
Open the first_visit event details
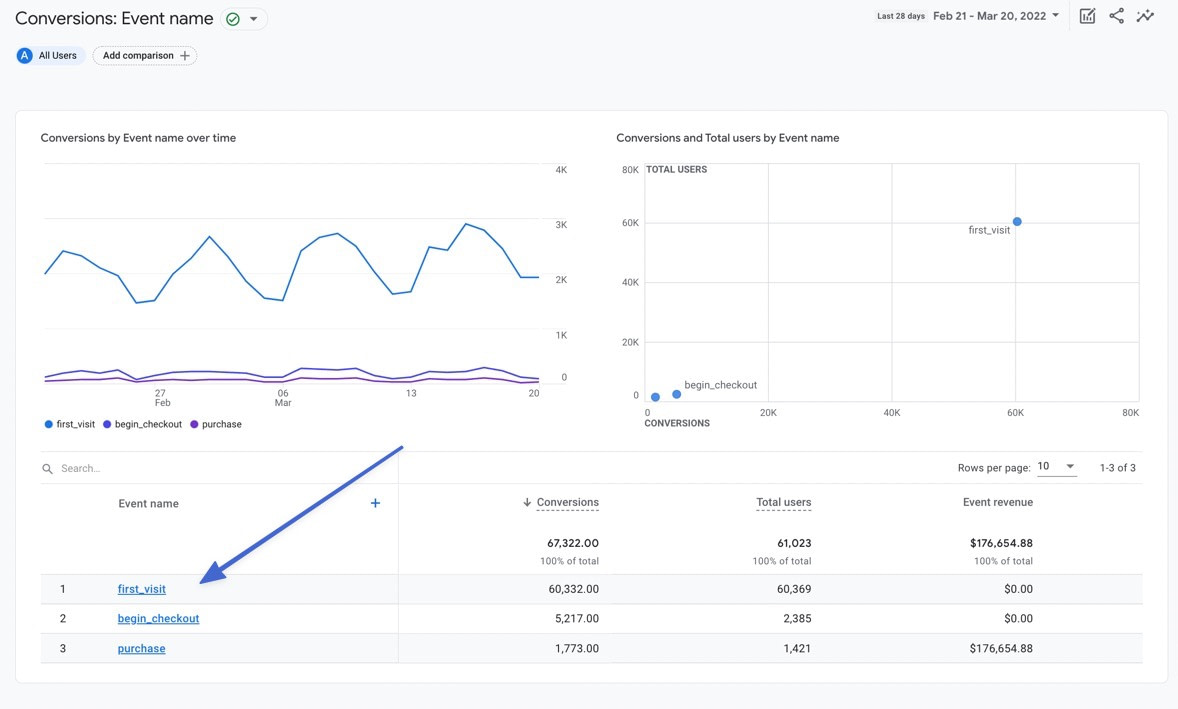click(x=141, y=588)
